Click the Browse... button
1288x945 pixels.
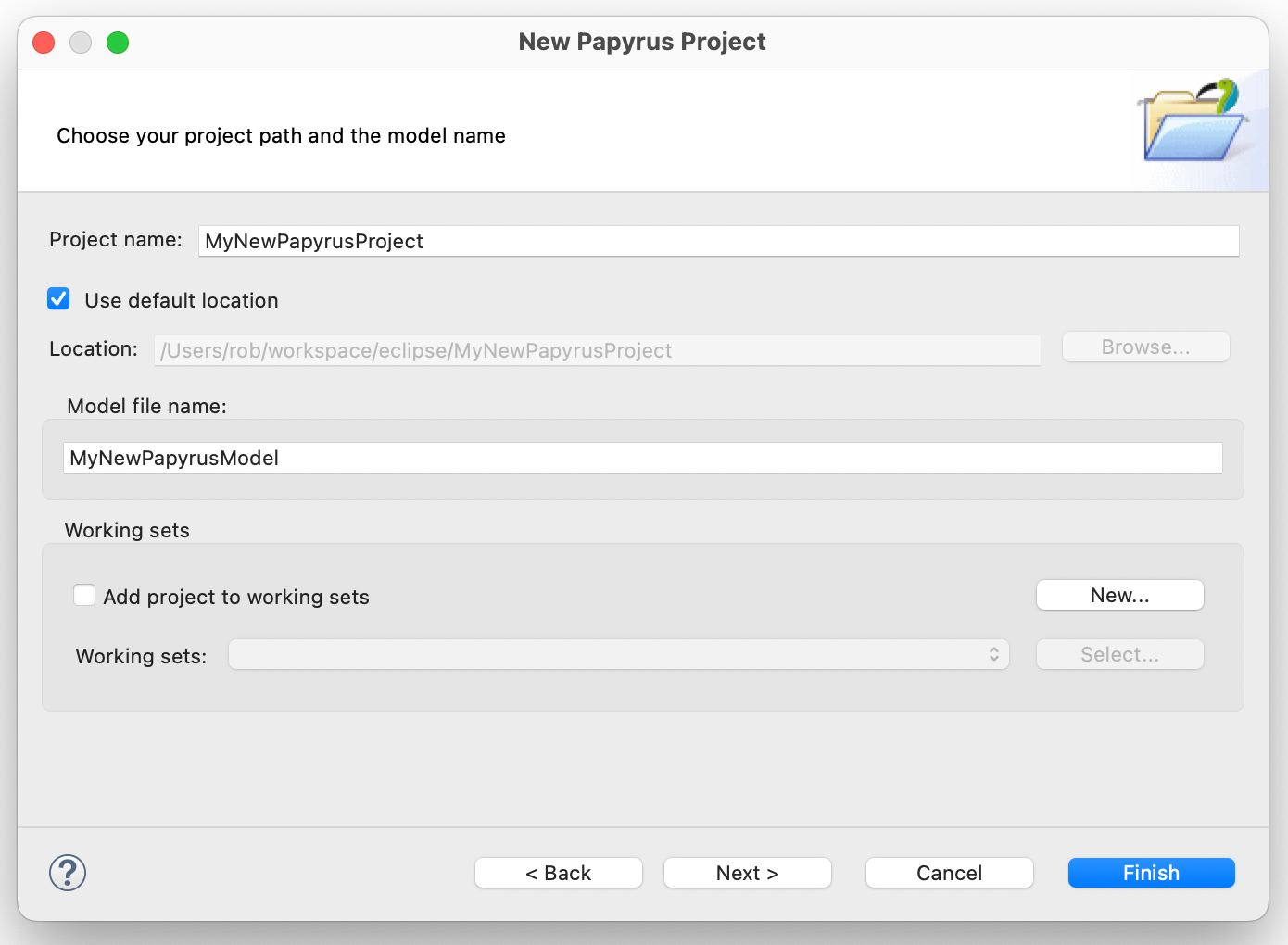(1145, 346)
